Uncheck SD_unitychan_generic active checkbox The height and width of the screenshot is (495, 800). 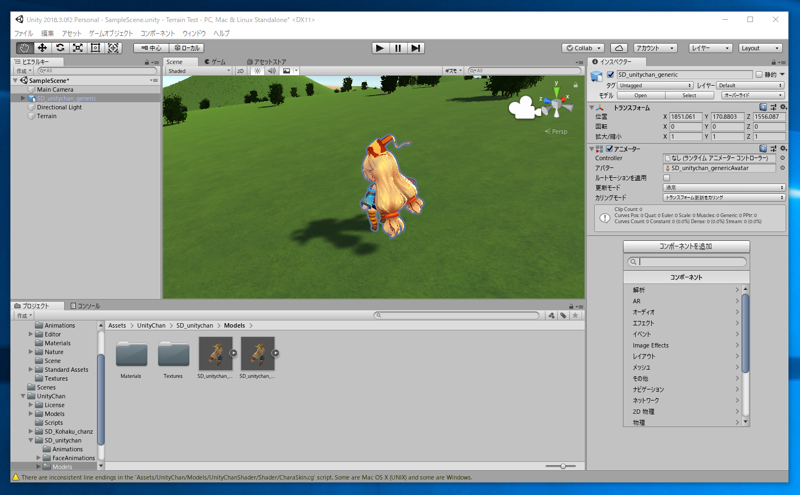(610, 75)
